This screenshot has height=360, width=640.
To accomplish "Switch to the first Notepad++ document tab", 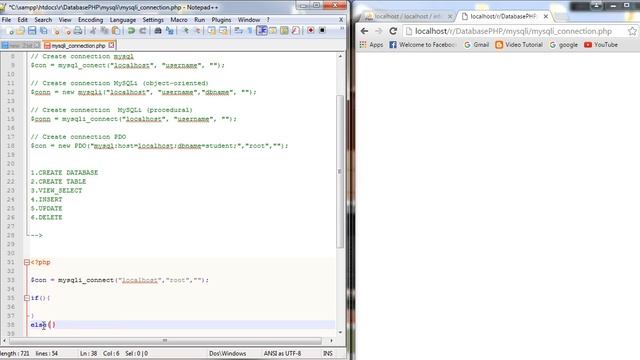I will click(20, 45).
